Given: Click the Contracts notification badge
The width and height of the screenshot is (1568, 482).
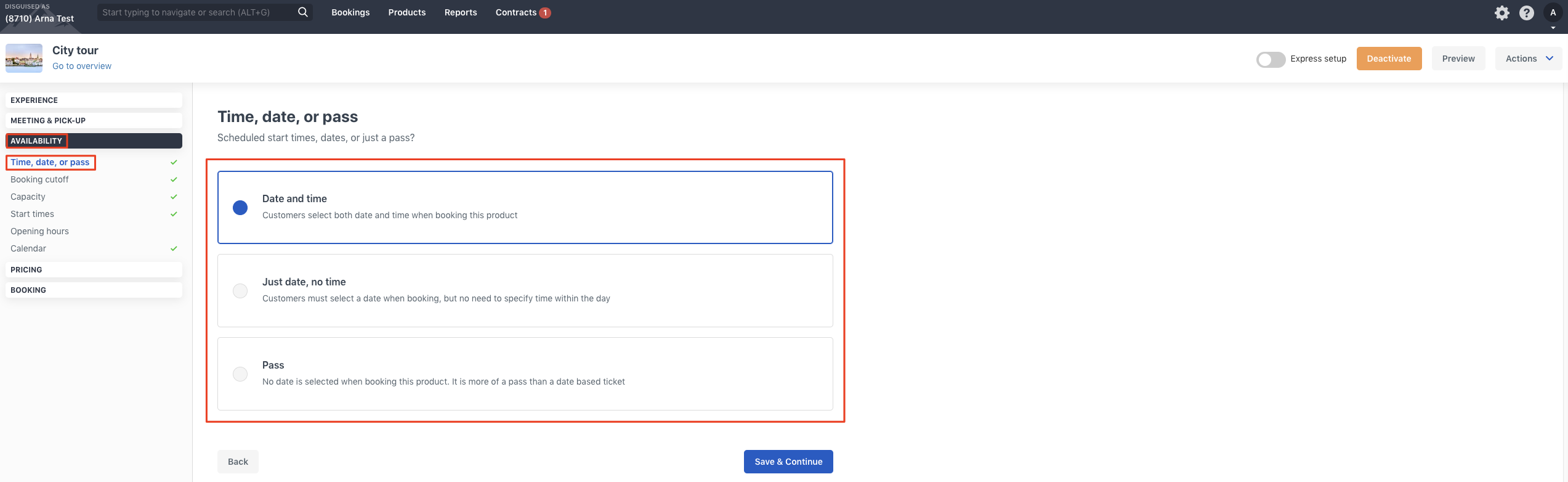Looking at the screenshot, I should (x=545, y=13).
